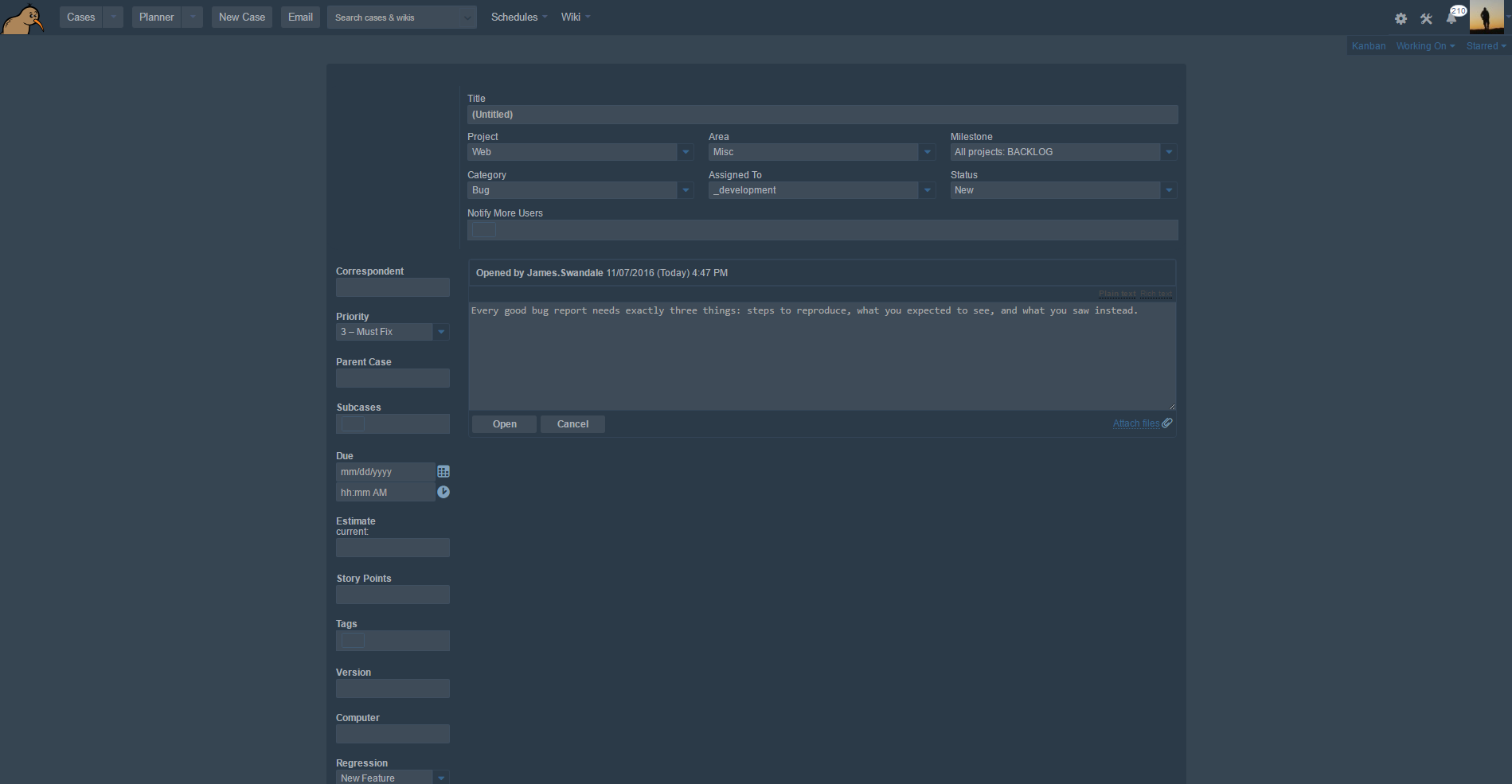
Task: Click the Cancel button
Action: pos(572,424)
